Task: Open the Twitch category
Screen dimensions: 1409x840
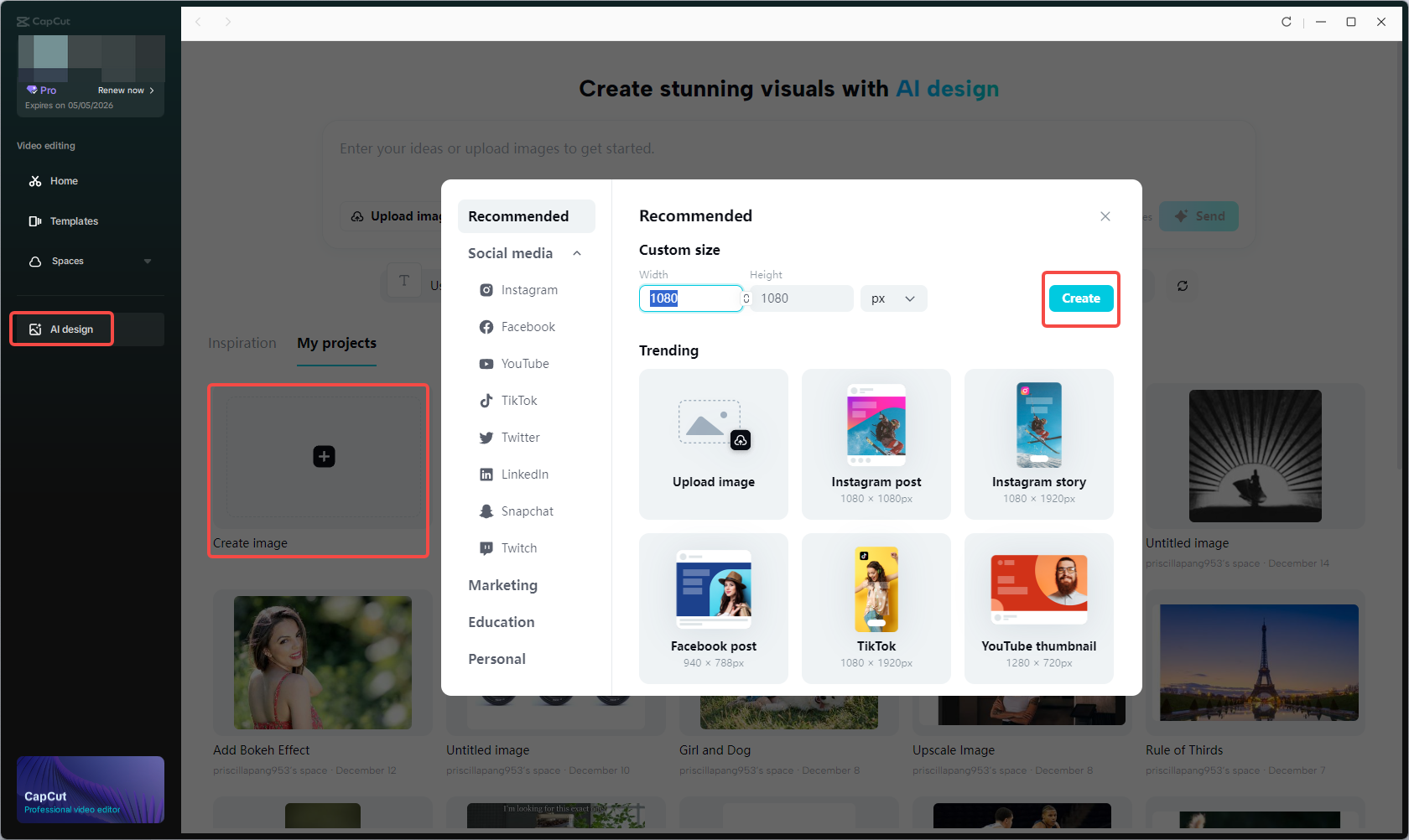Action: [486, 547]
